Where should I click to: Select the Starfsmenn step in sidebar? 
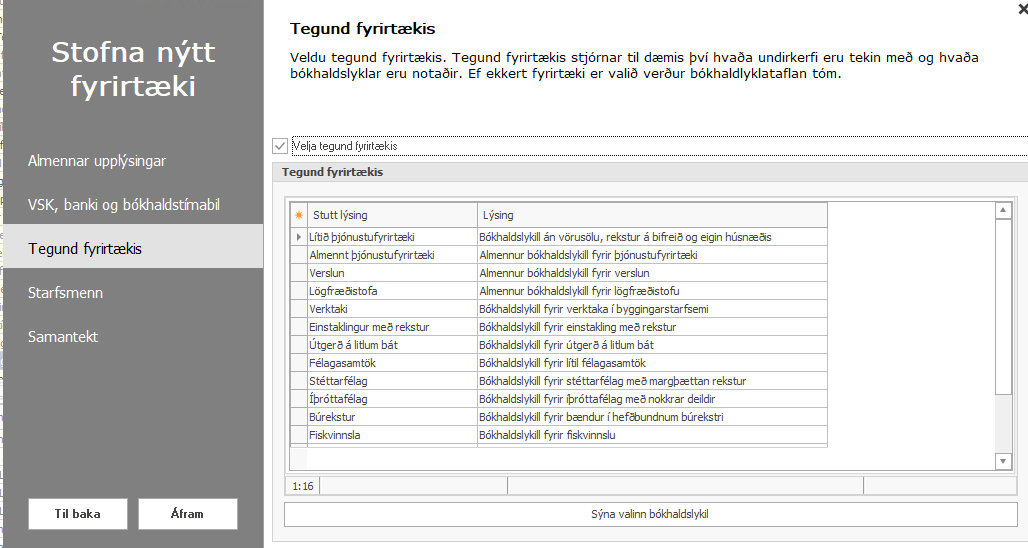66,293
